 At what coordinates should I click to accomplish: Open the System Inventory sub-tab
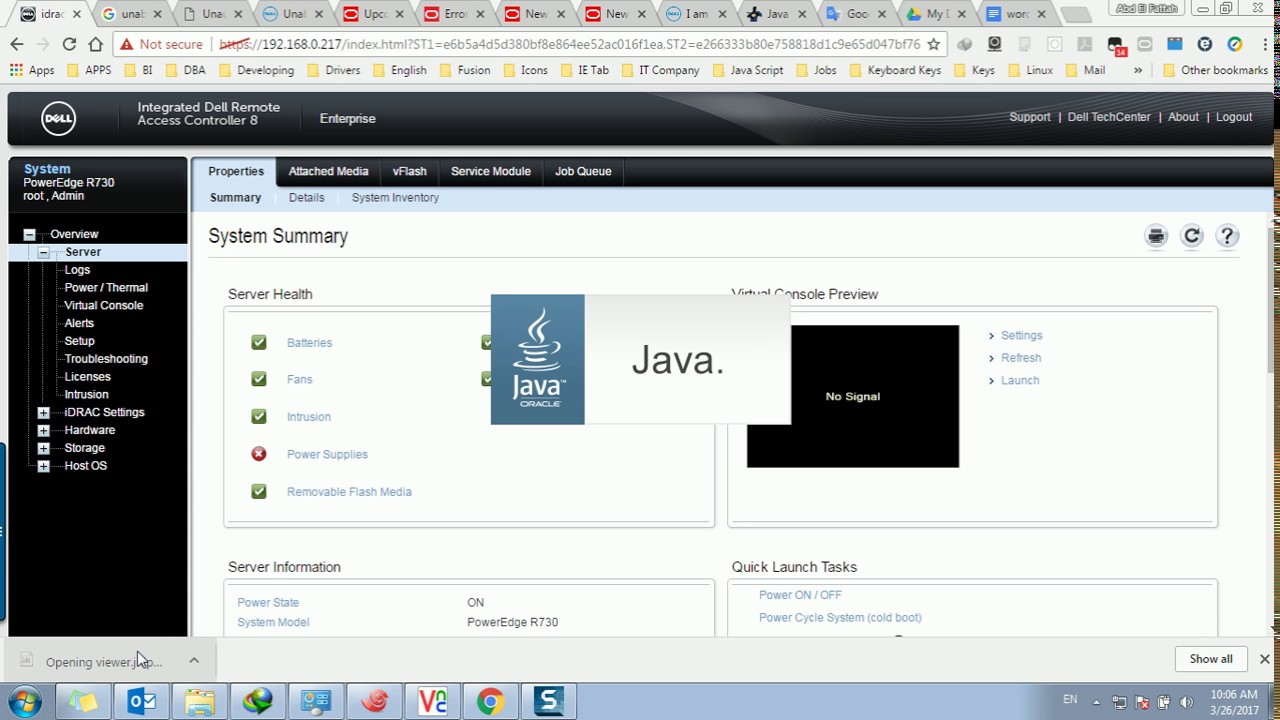(x=395, y=198)
